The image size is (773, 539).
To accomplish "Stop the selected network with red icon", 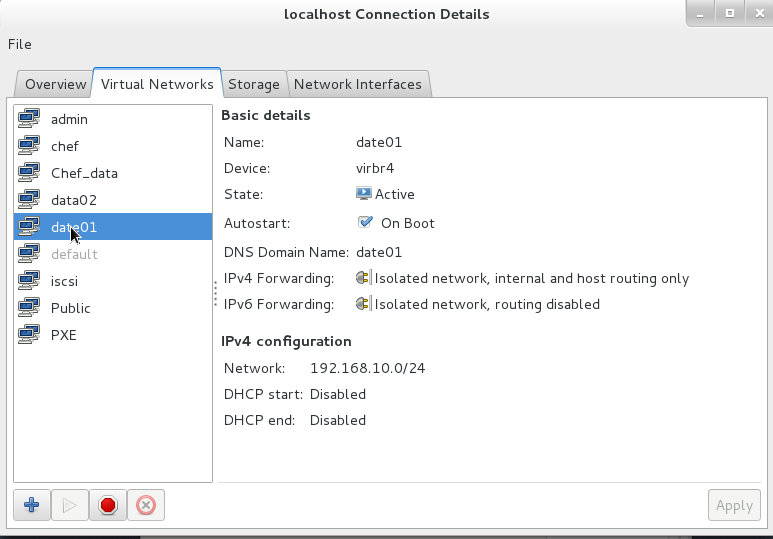I will click(x=107, y=505).
